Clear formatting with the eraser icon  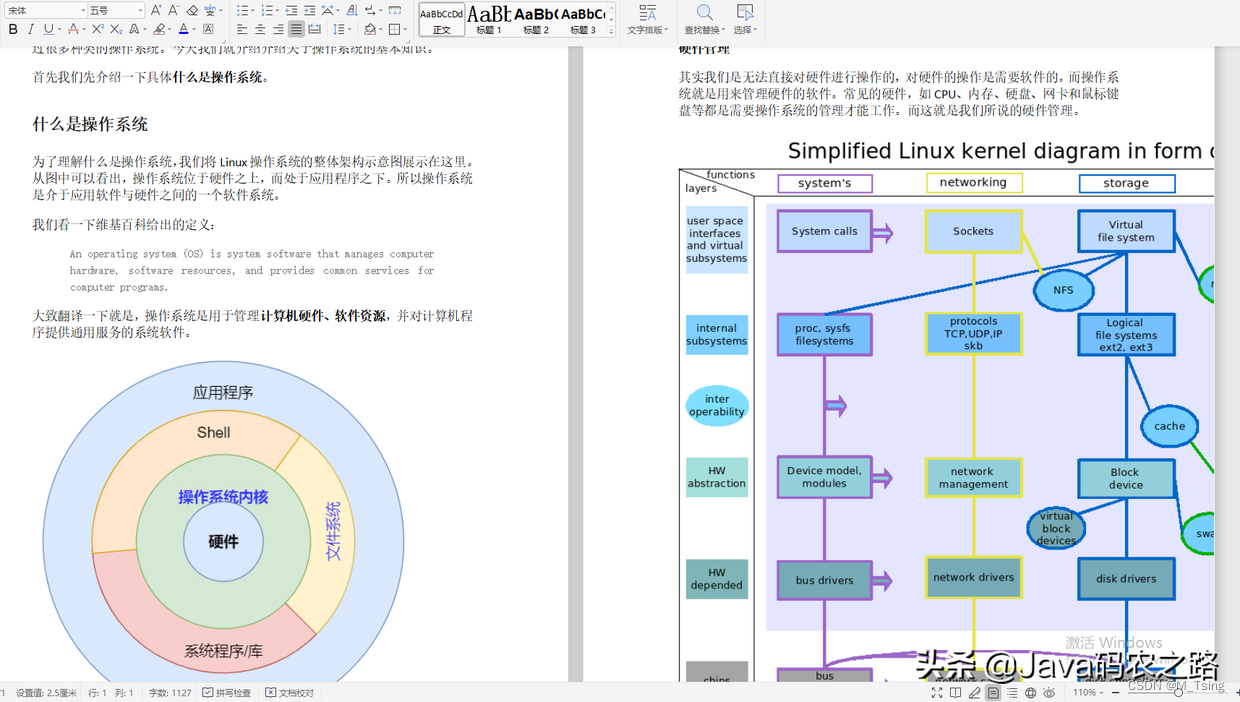tap(192, 10)
